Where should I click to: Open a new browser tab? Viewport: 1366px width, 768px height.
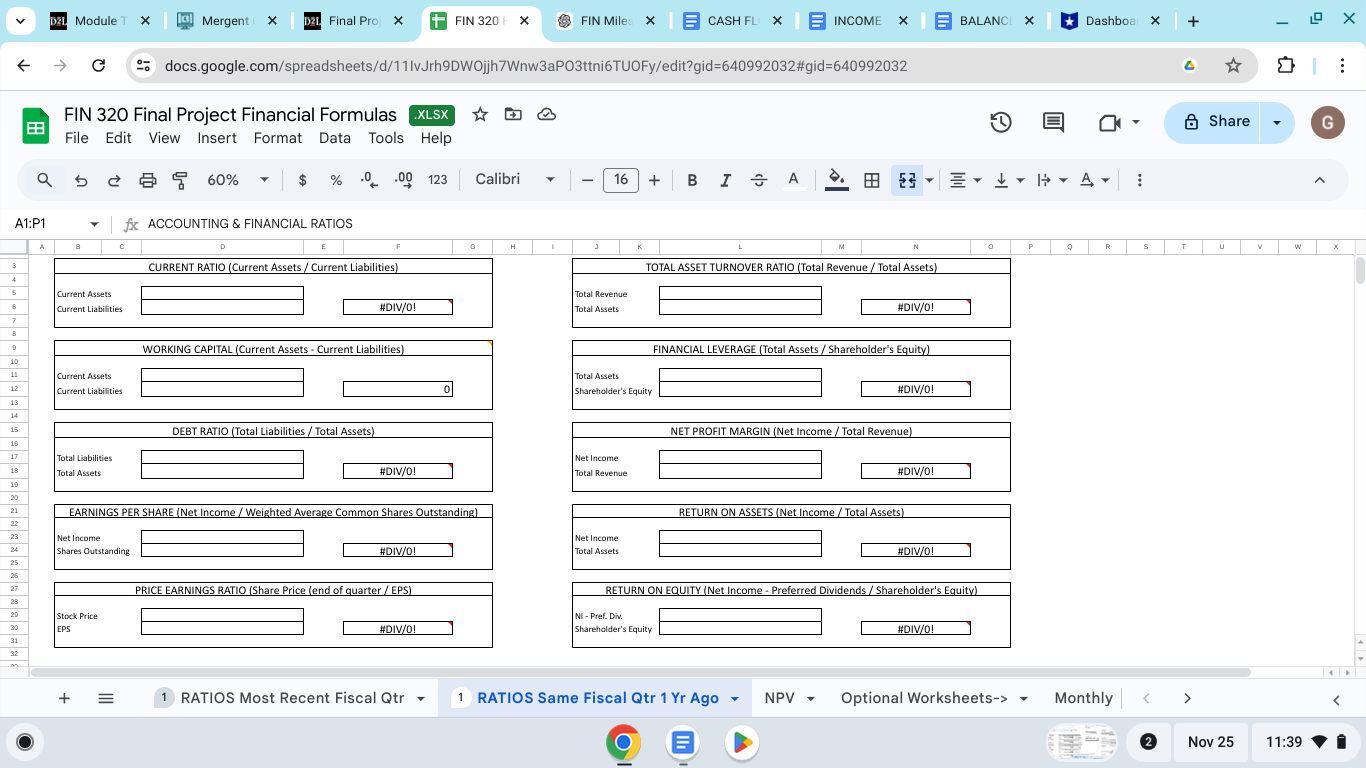[1193, 21]
